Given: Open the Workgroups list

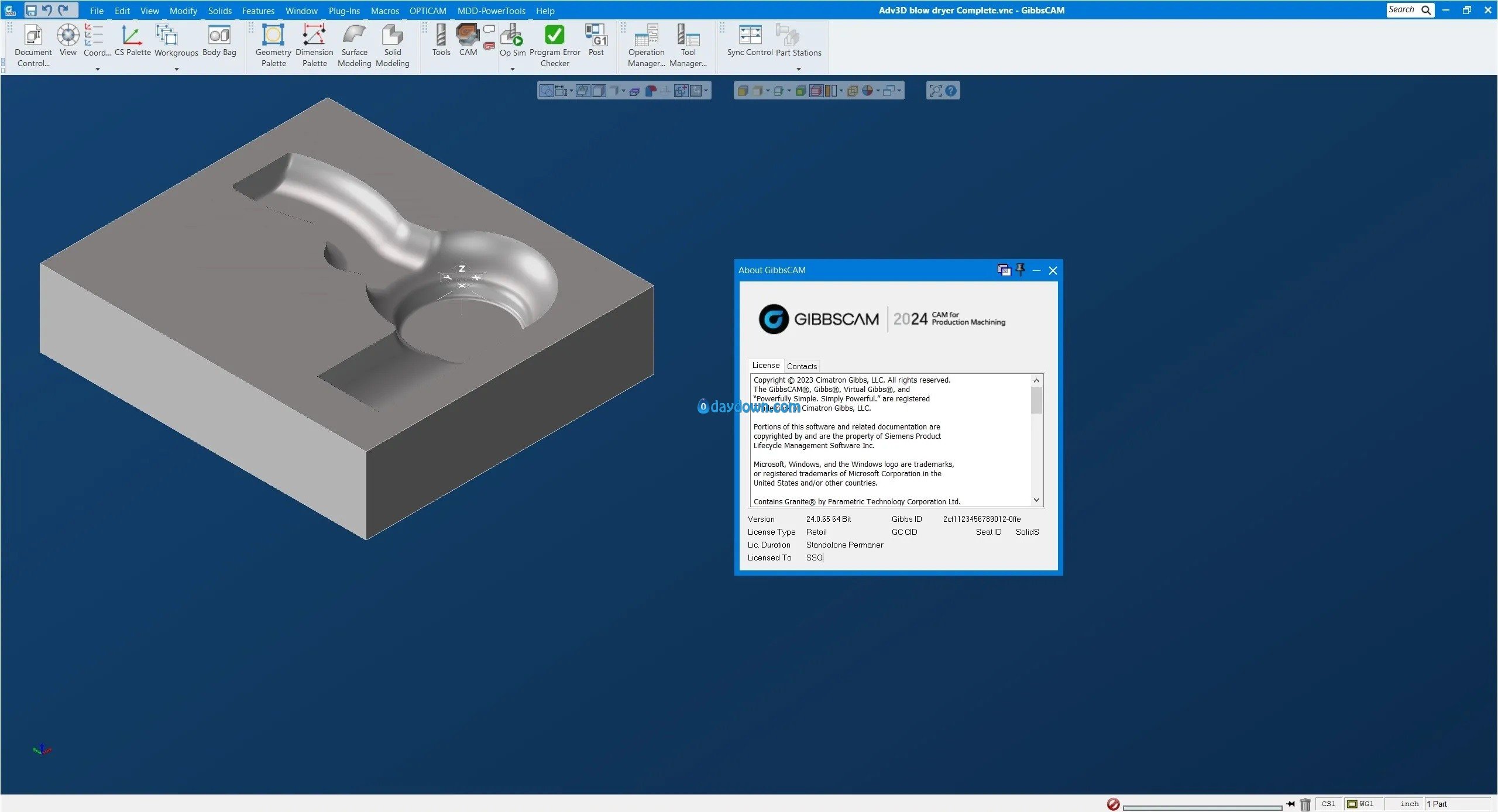Looking at the screenshot, I should 176,41.
